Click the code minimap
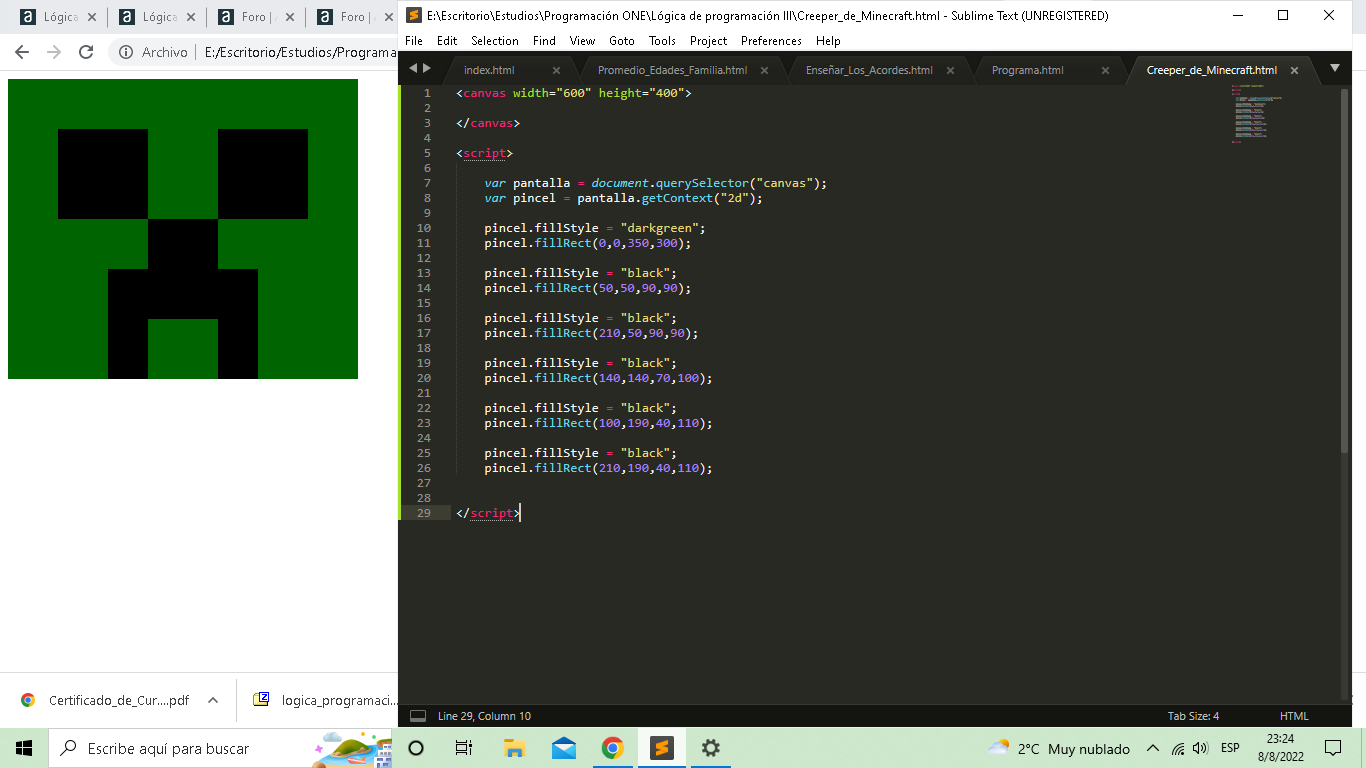 pos(1257,114)
